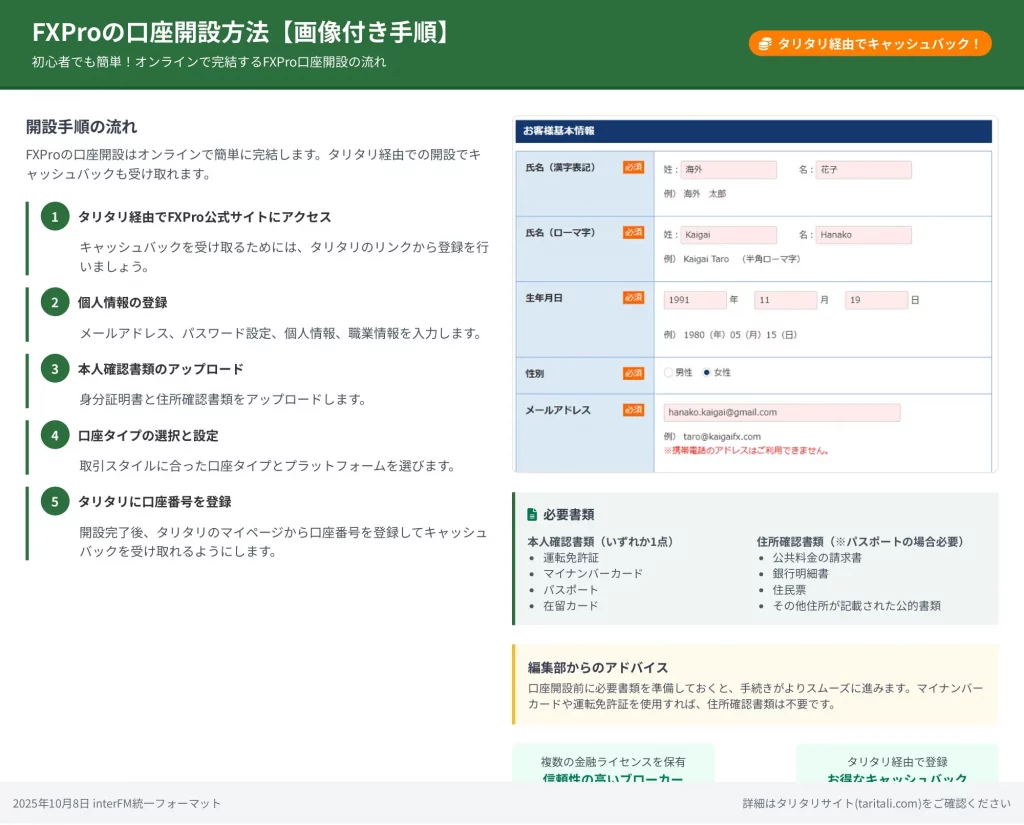Select the 女性 radio button

click(x=707, y=372)
